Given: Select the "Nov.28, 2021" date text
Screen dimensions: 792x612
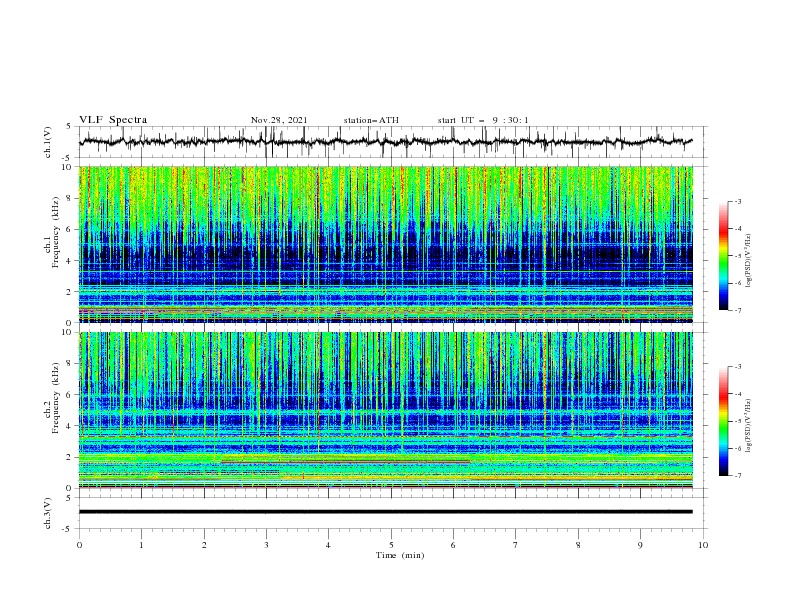Looking at the screenshot, I should coord(279,120).
